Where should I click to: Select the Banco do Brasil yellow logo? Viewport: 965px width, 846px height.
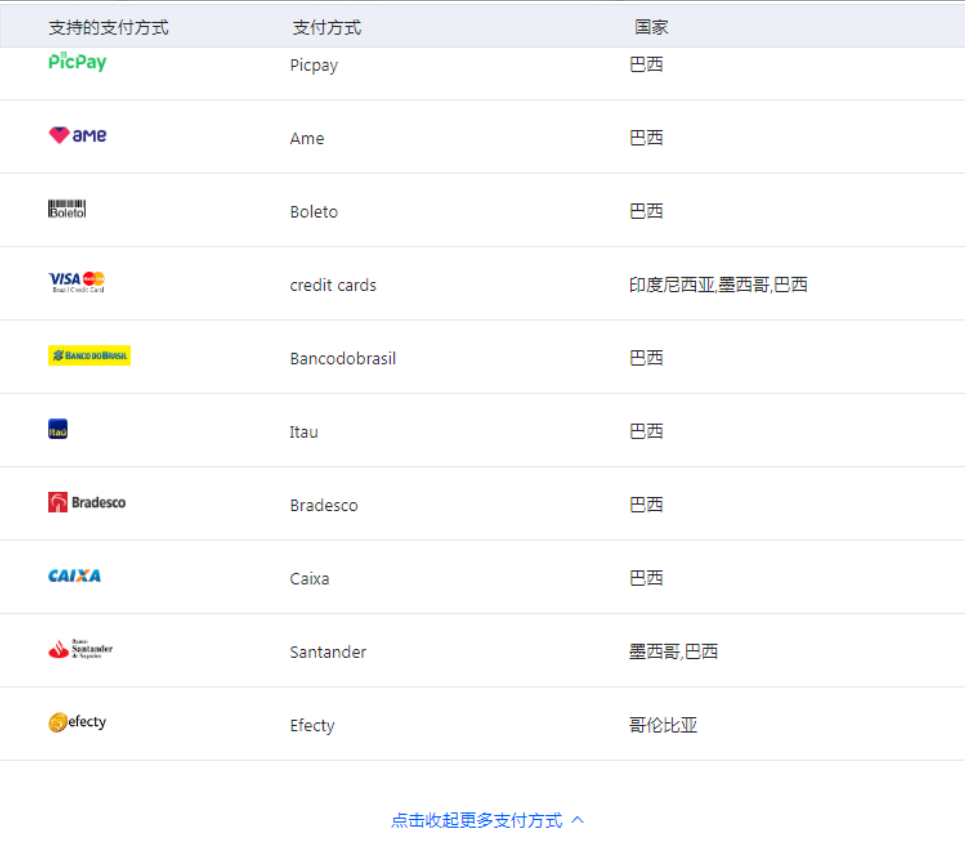[88, 355]
